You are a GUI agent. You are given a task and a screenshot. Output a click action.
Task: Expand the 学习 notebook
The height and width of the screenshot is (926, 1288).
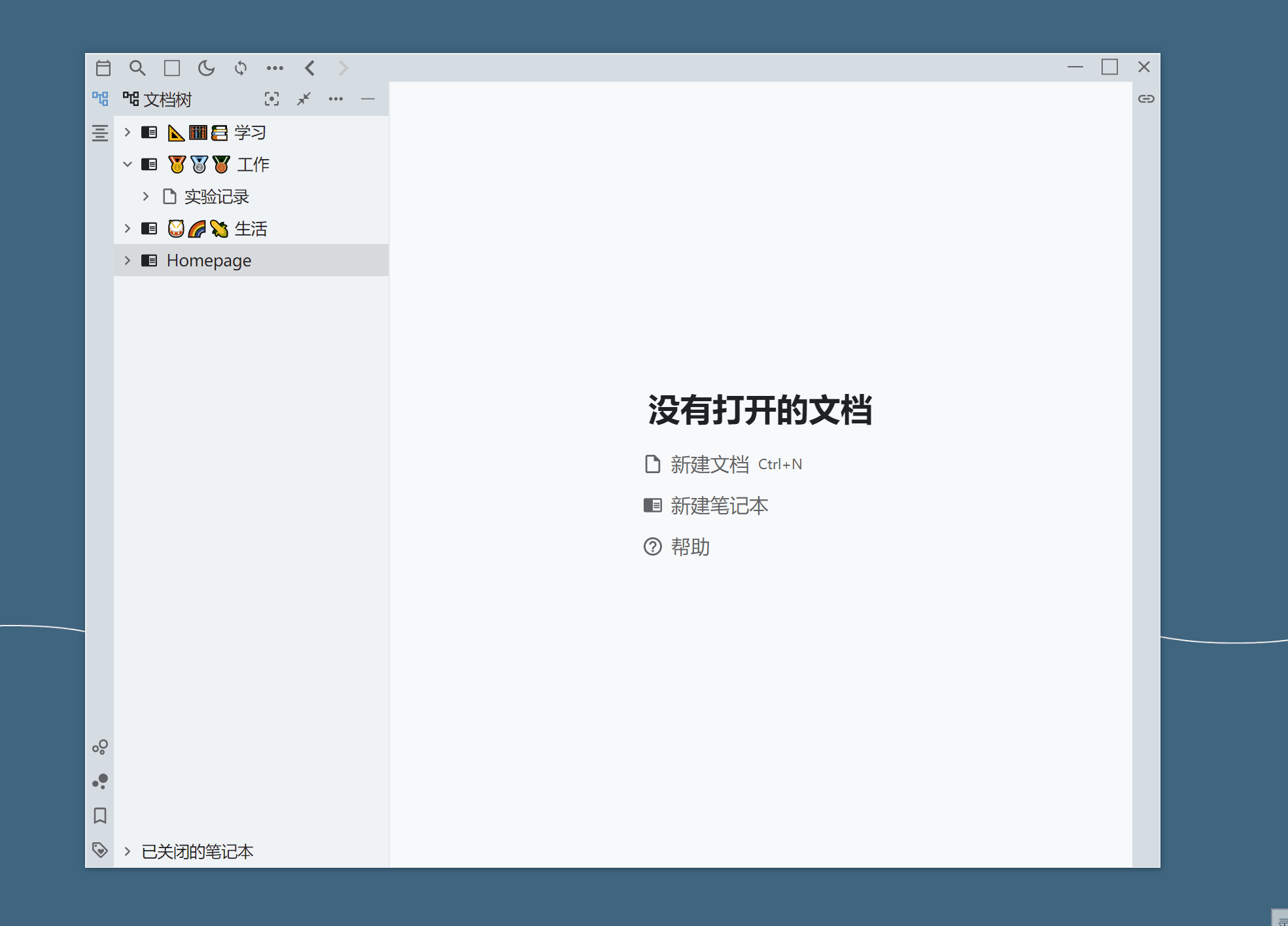pos(128,132)
